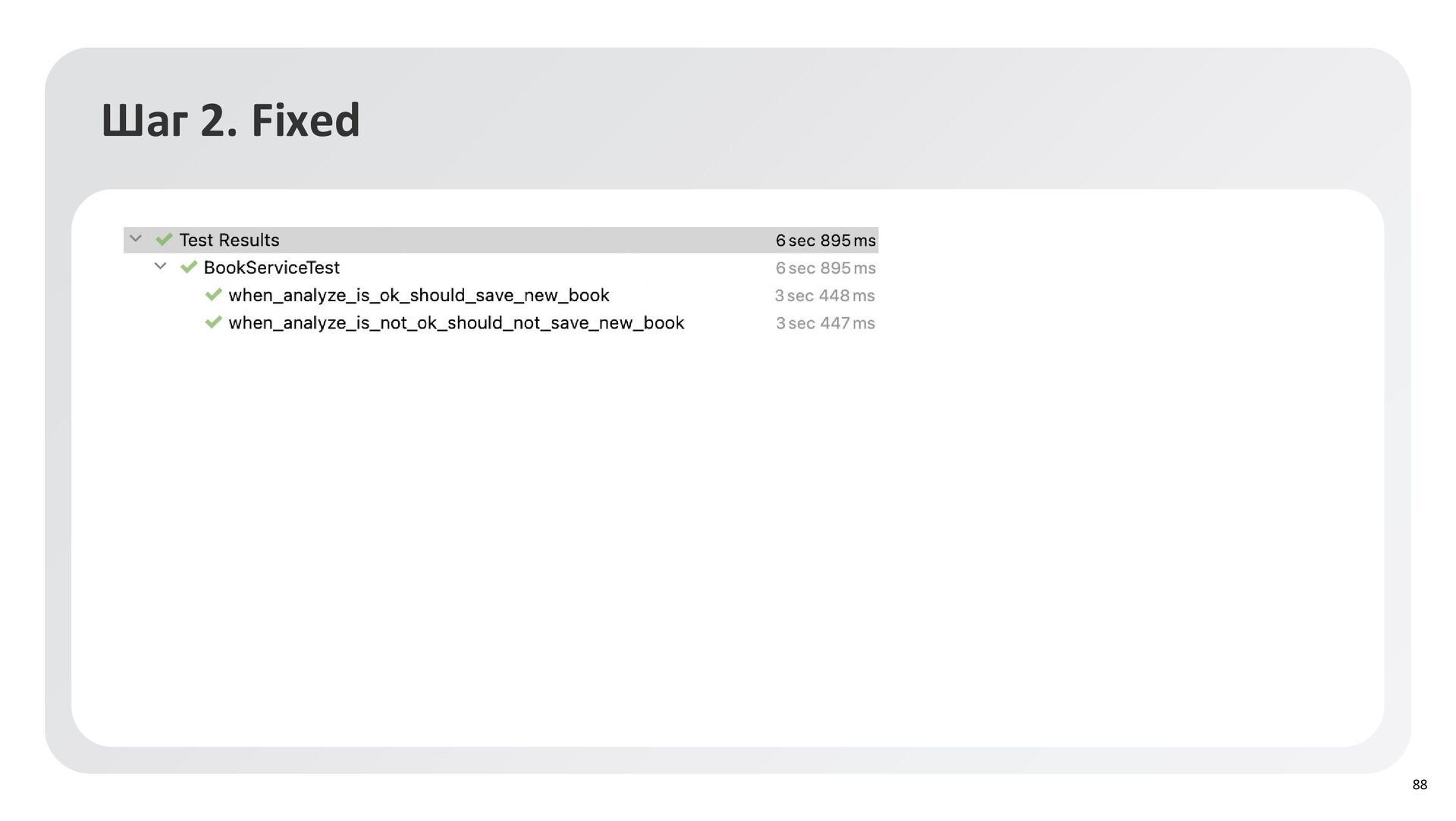Viewport: 1456px width, 821px height.
Task: Collapse the Test Results root node
Action: click(x=136, y=239)
